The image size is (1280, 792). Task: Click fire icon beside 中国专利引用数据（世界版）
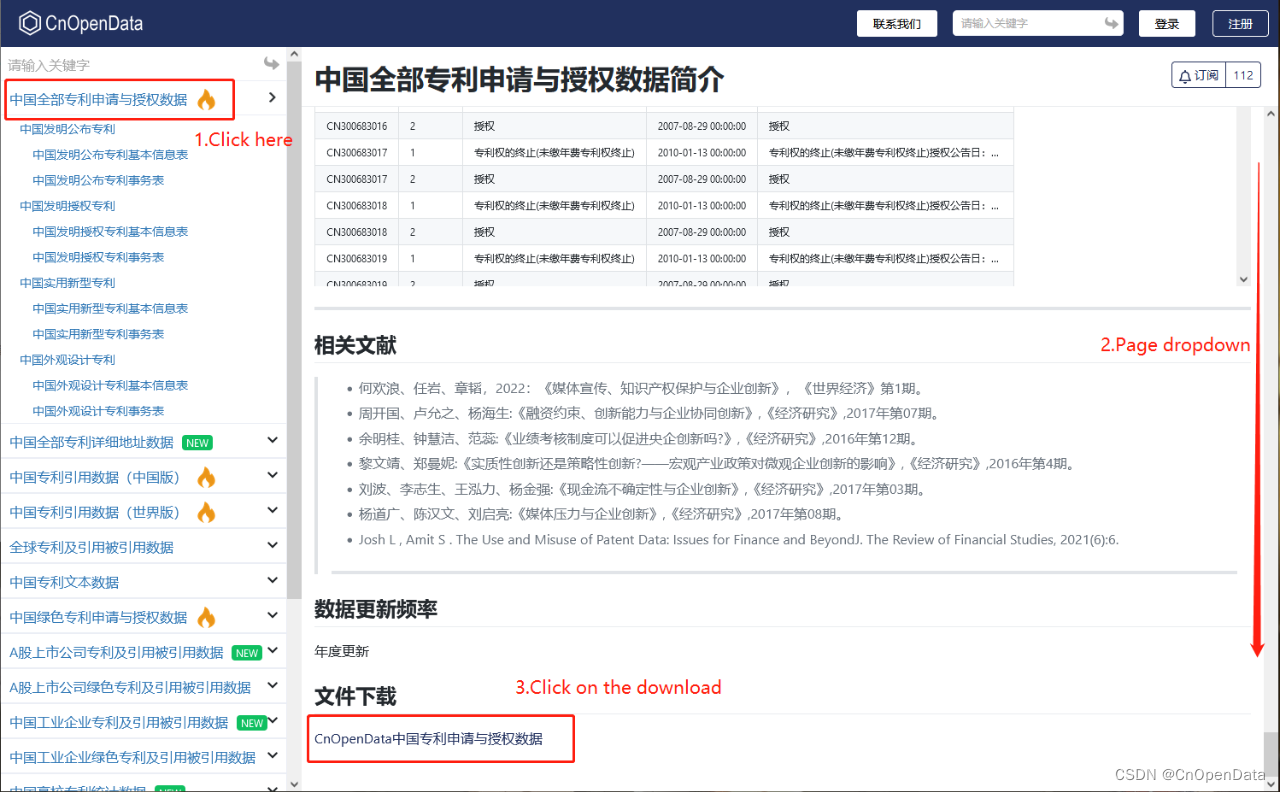pyautogui.click(x=206, y=512)
